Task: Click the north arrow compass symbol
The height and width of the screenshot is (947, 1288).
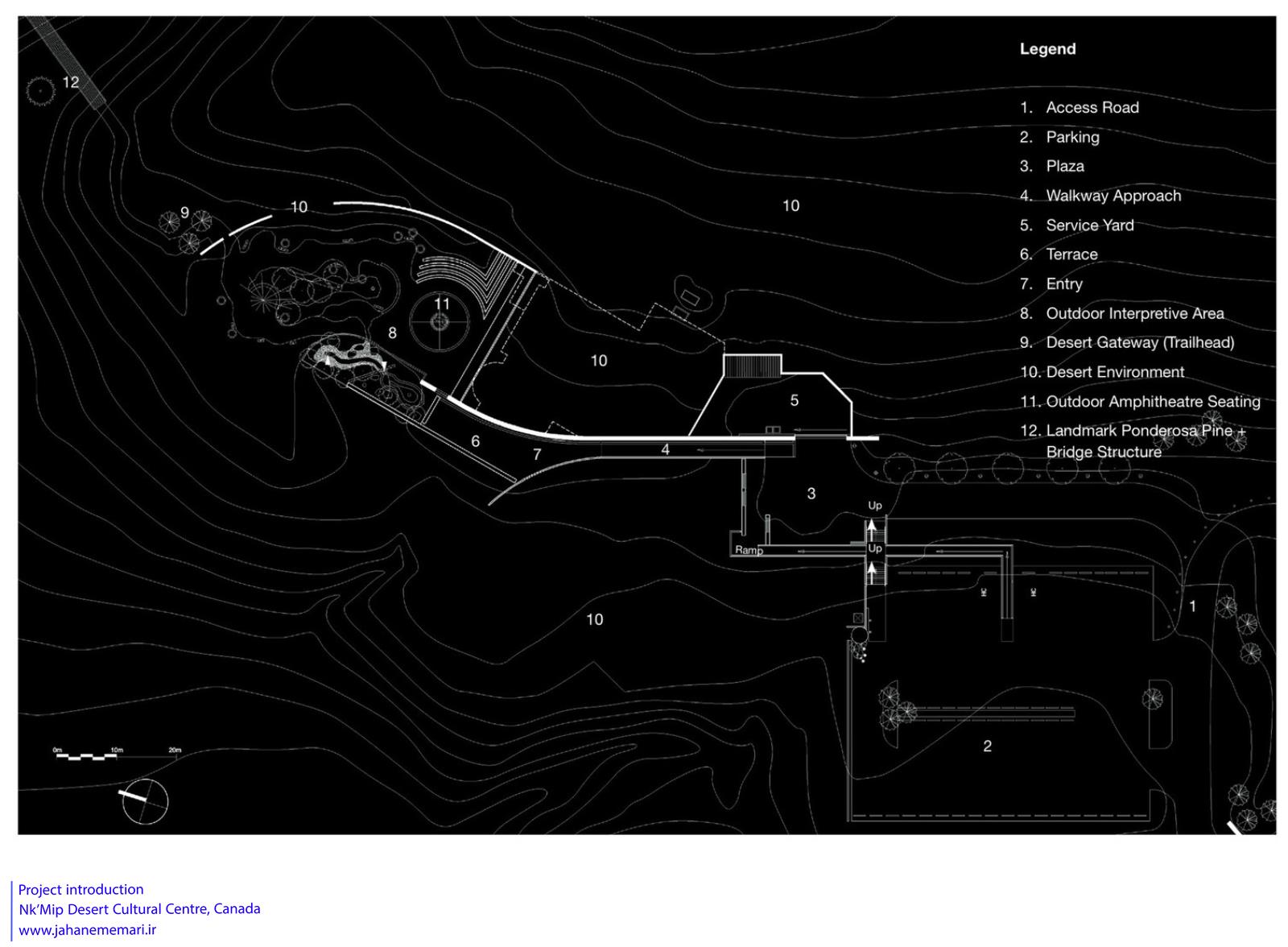Action: pos(144,801)
